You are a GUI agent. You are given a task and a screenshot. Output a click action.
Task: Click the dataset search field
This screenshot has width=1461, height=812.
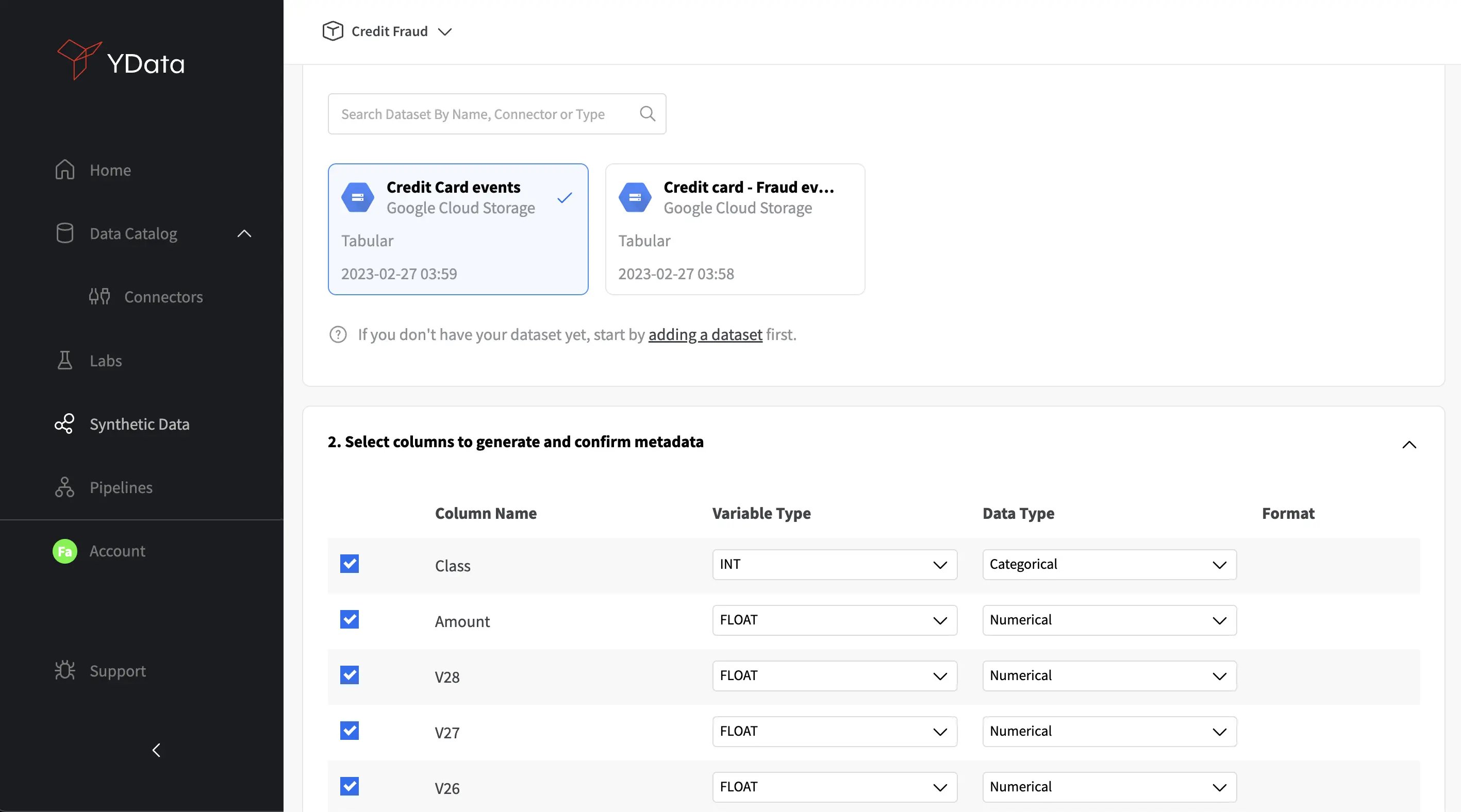[x=497, y=114]
